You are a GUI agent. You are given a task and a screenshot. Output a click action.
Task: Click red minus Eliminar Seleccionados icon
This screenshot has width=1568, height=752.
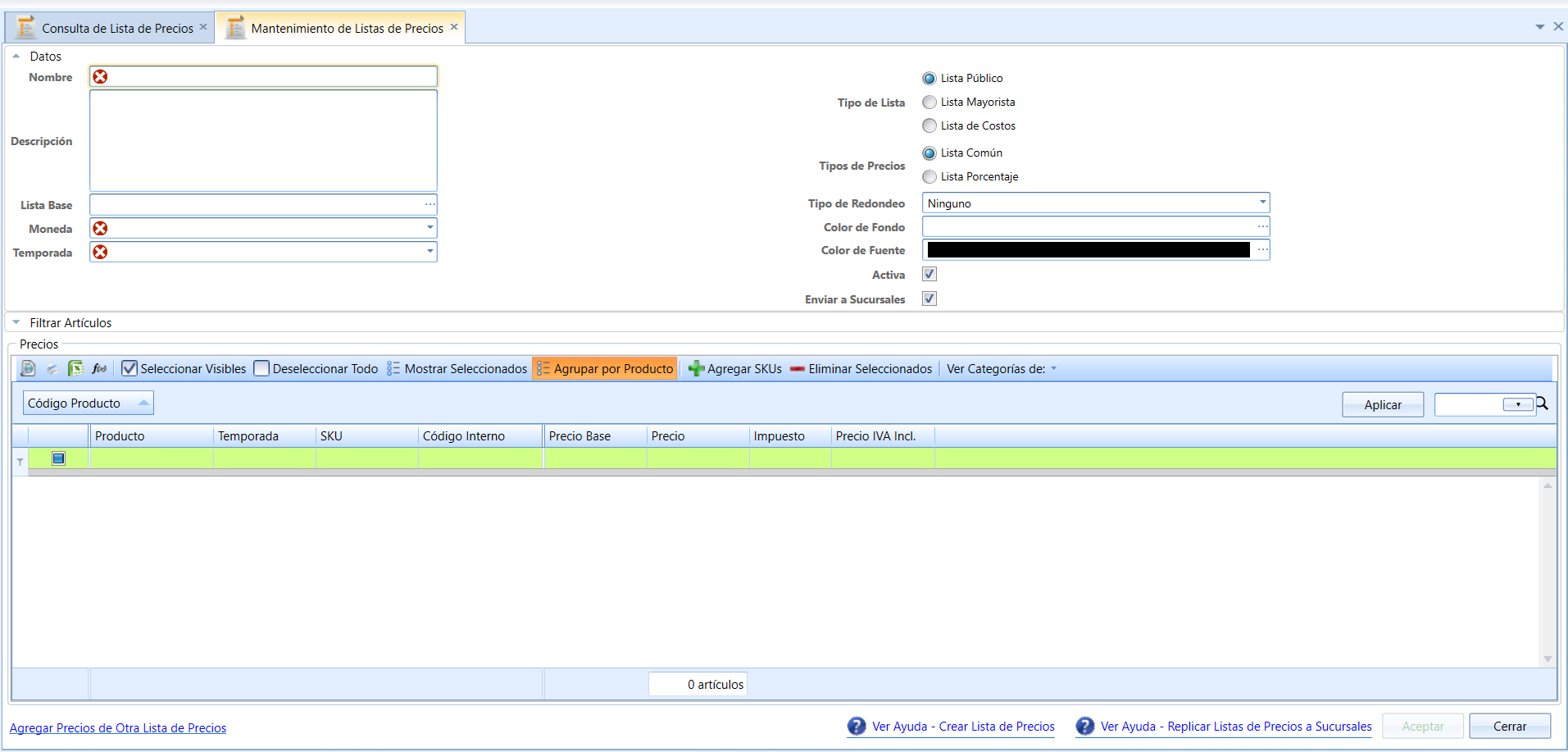pos(797,369)
